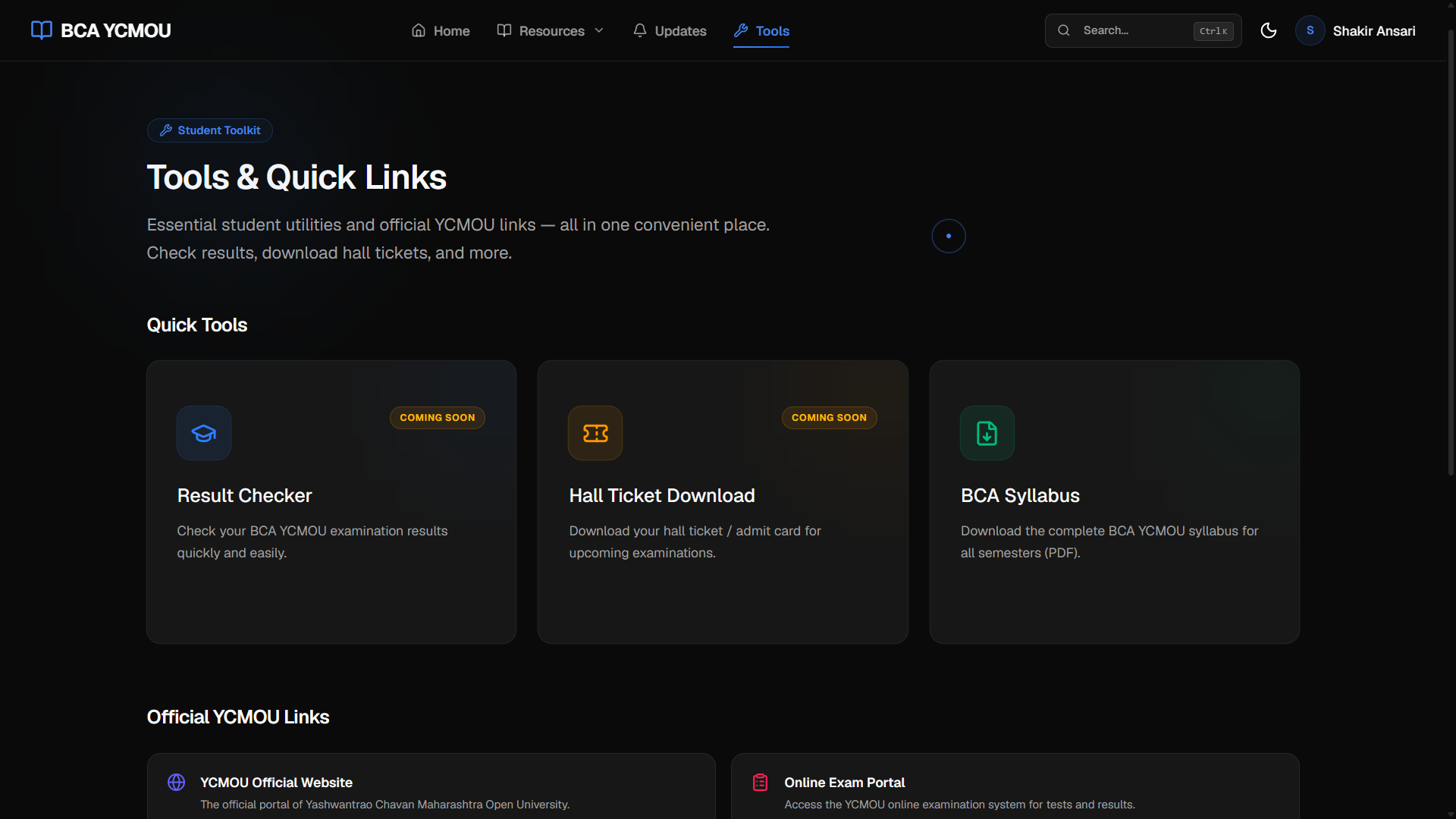Click the Student Toolkit badge

pyautogui.click(x=210, y=130)
